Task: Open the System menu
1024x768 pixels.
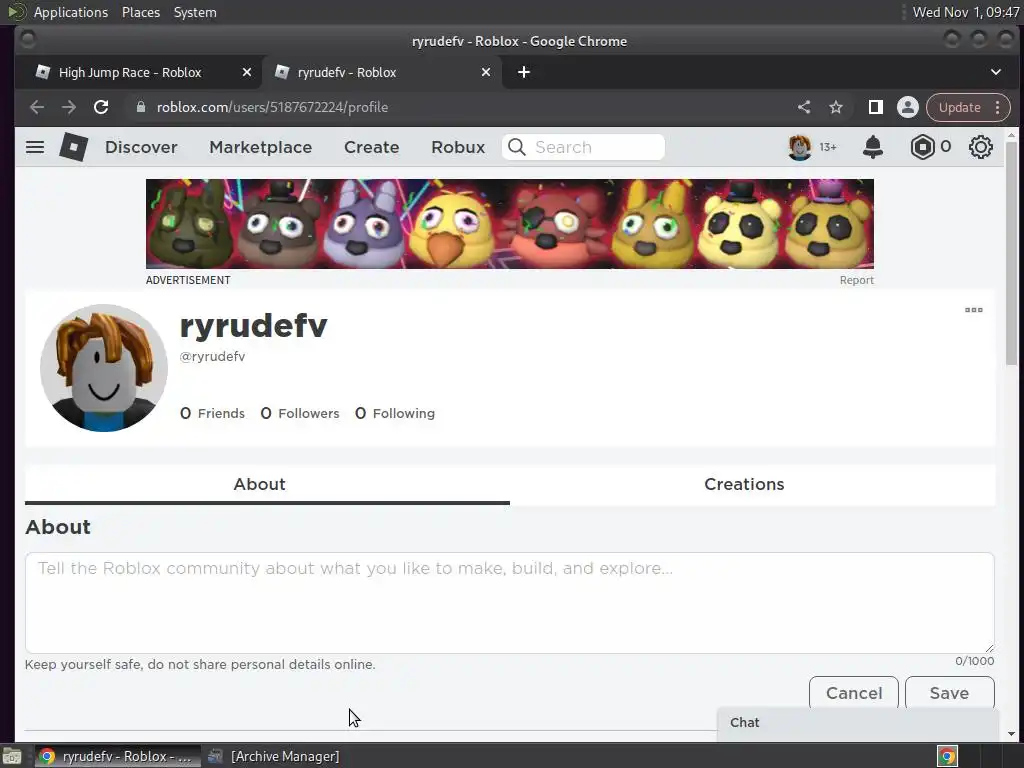Action: point(195,12)
